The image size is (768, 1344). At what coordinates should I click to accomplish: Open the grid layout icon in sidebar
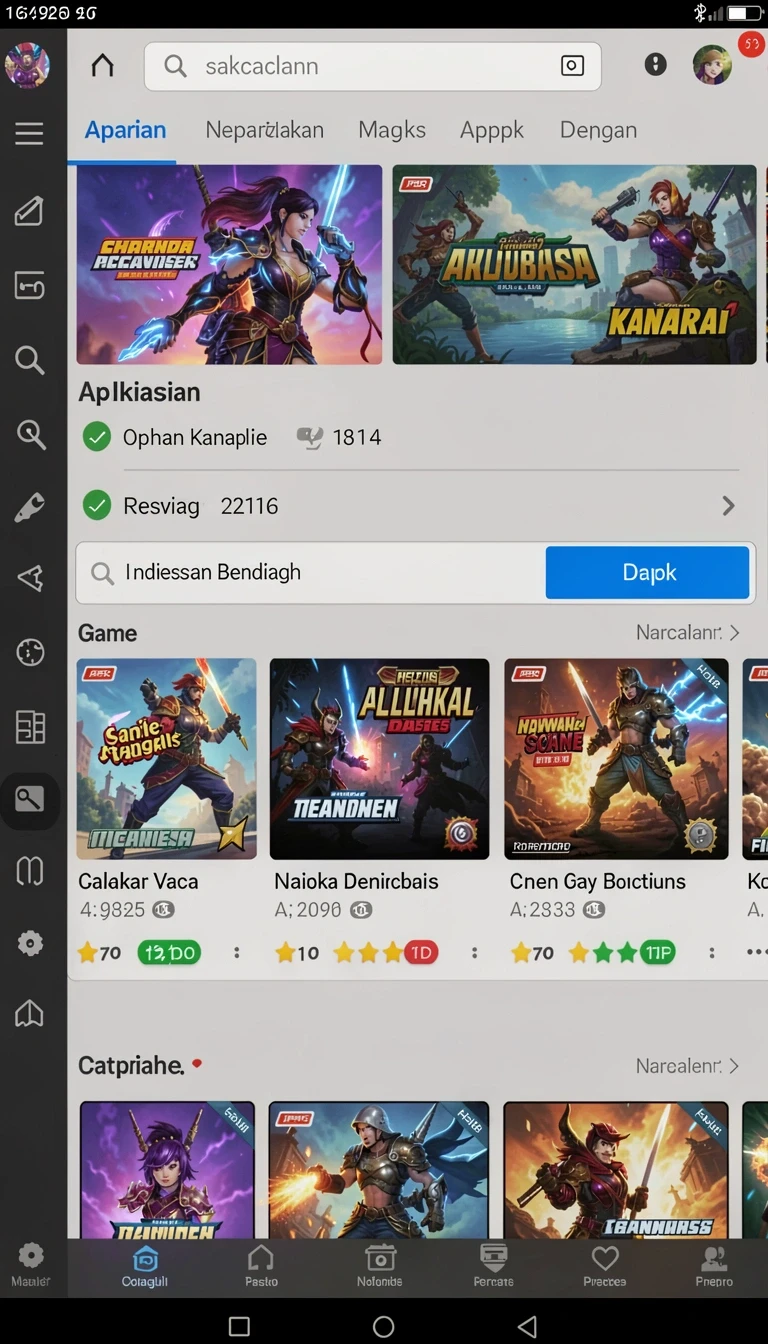[x=30, y=727]
